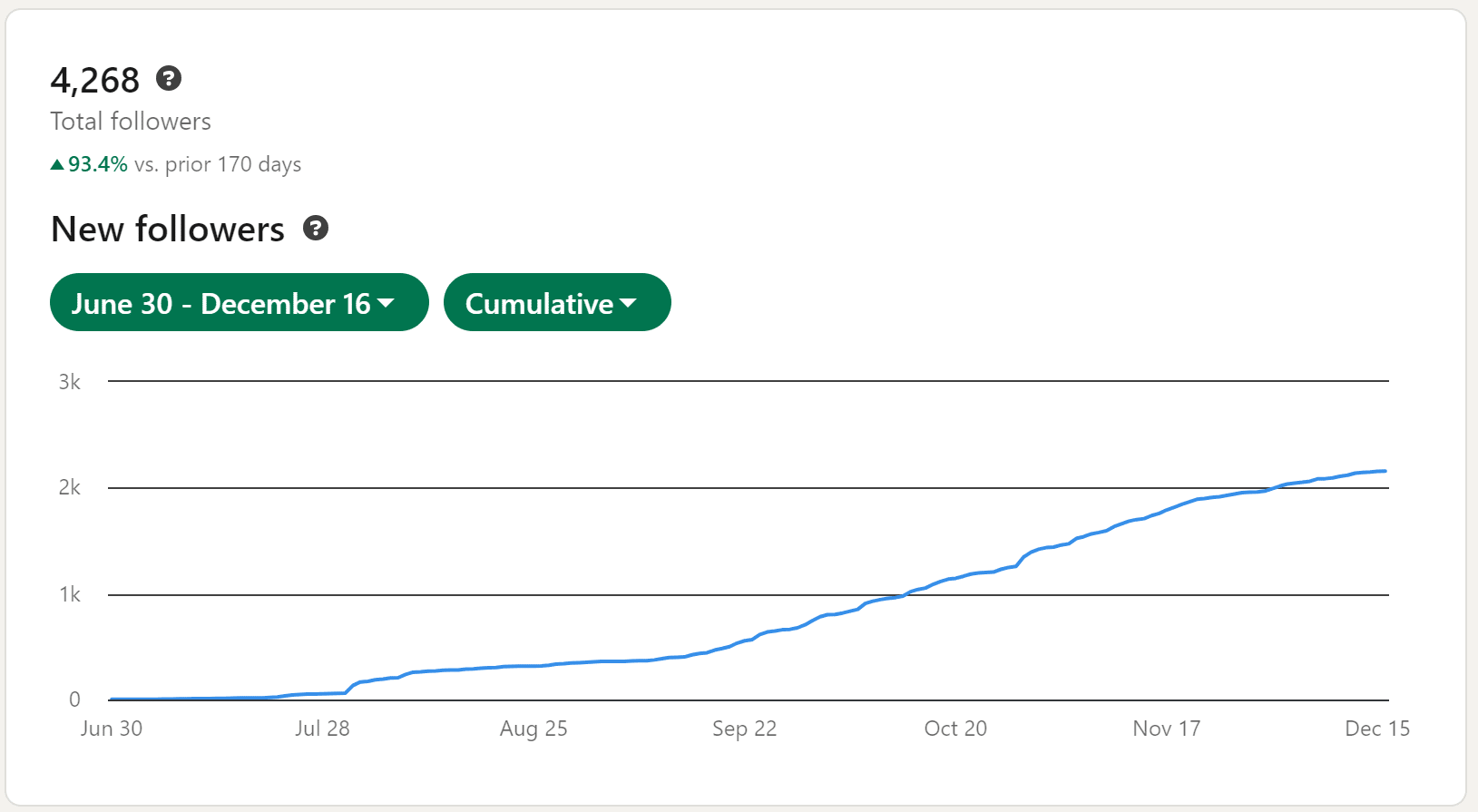Open the June 30 - December 16 date dropdown
Viewport: 1478px width, 812px height.
click(220, 303)
